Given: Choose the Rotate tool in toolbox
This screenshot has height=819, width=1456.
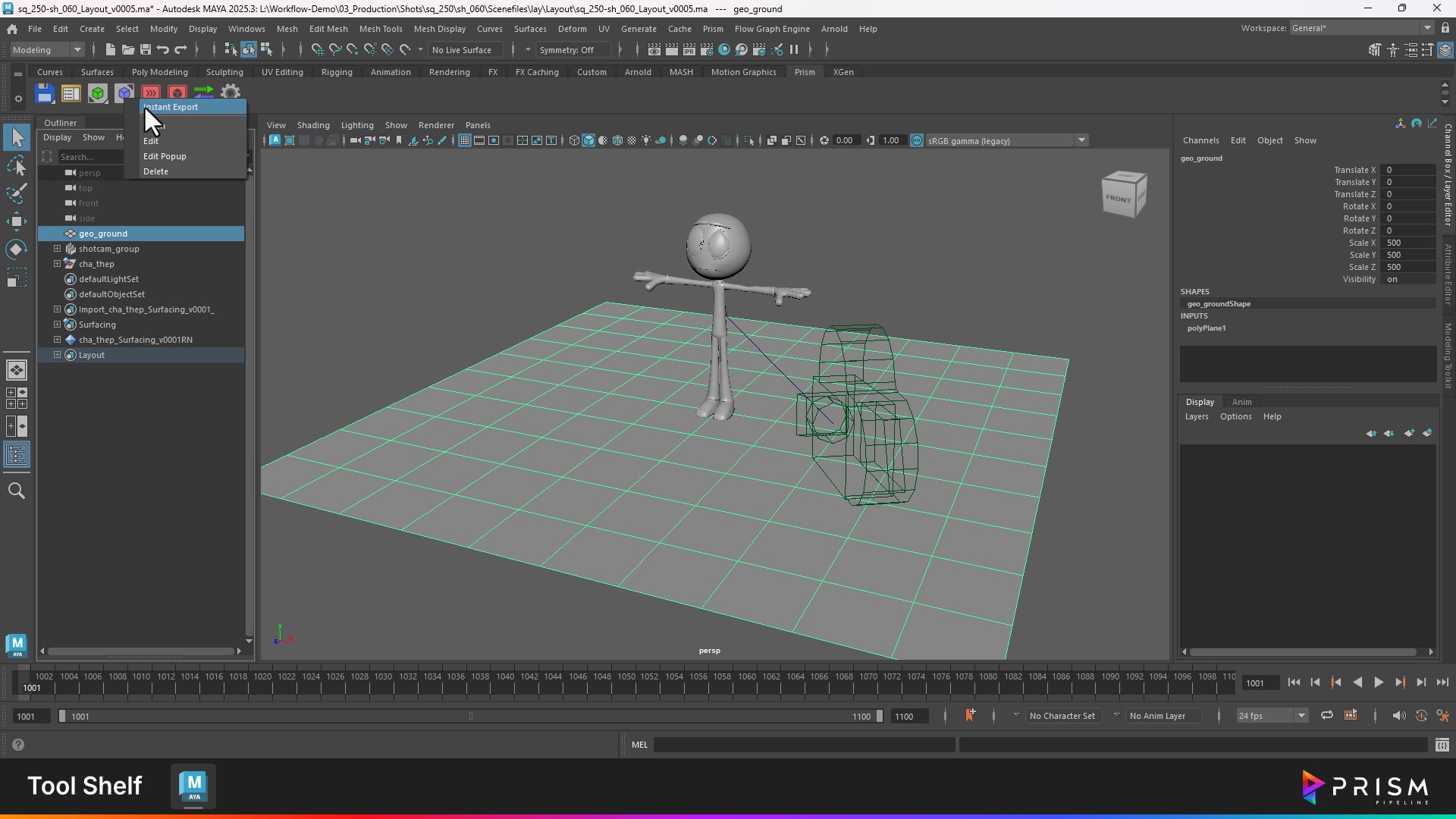Looking at the screenshot, I should (16, 249).
